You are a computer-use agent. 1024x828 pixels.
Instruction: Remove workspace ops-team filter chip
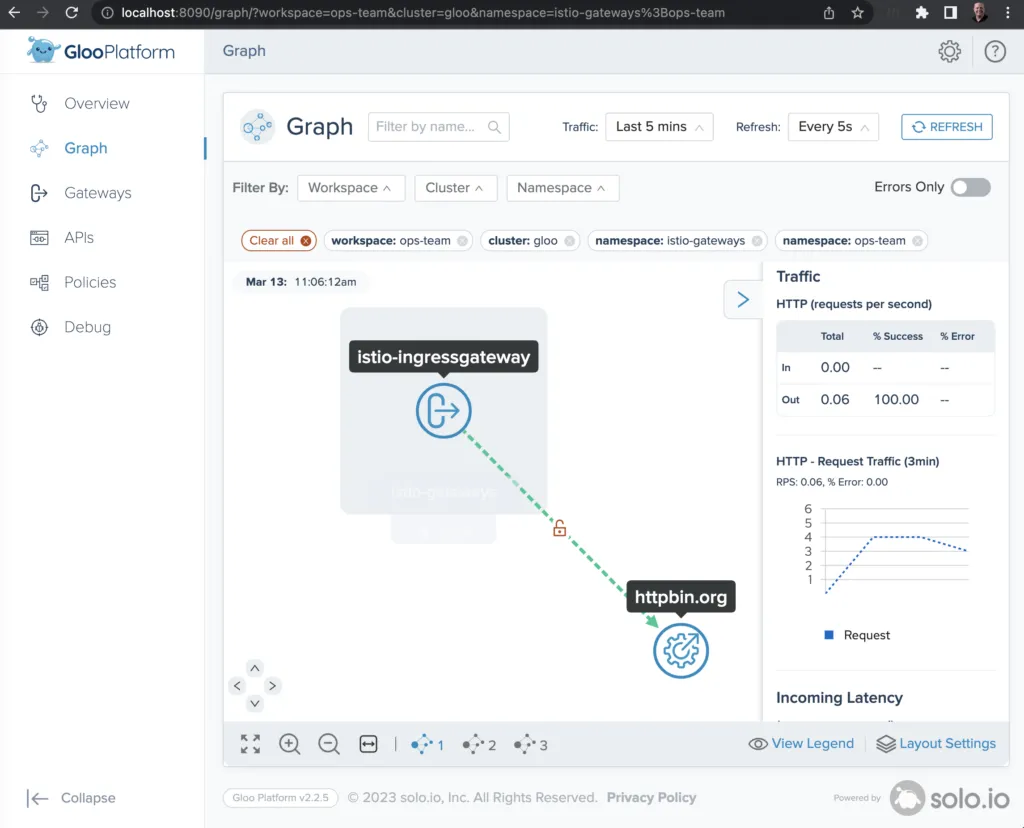point(462,241)
